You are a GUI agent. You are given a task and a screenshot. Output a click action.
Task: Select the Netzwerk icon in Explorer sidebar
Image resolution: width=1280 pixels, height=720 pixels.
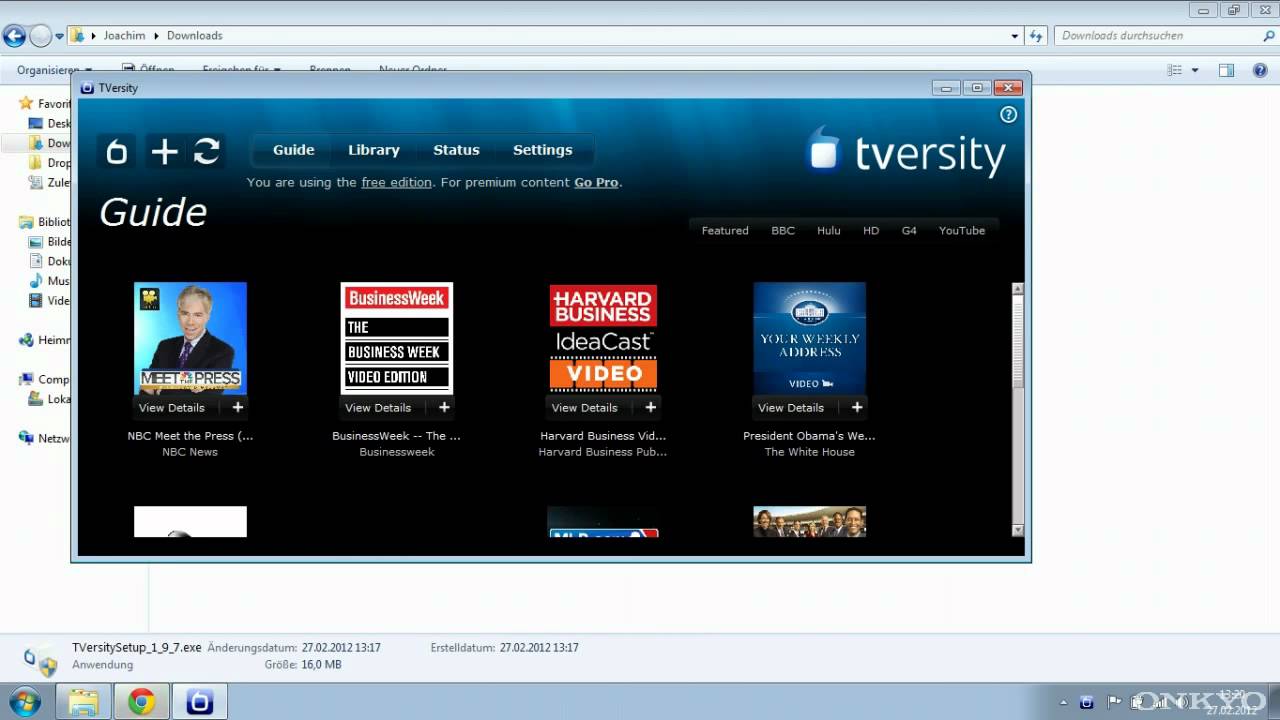(26, 438)
